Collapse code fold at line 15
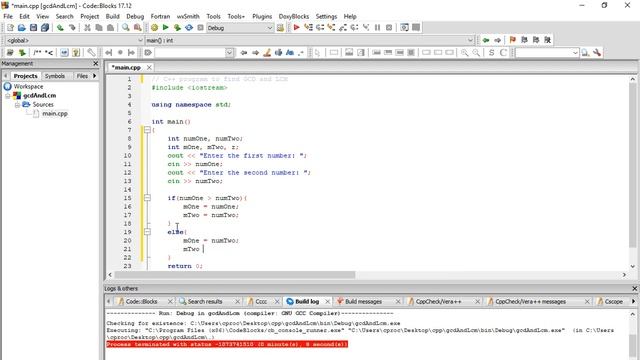This screenshot has height=360, width=640. point(147,198)
